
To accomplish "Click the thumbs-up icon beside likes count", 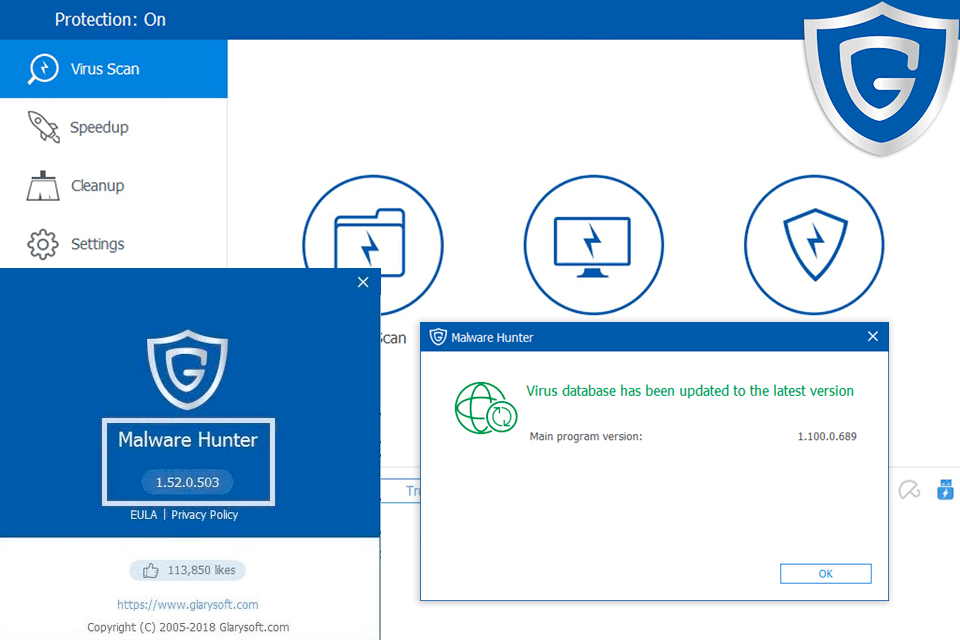I will [x=151, y=571].
